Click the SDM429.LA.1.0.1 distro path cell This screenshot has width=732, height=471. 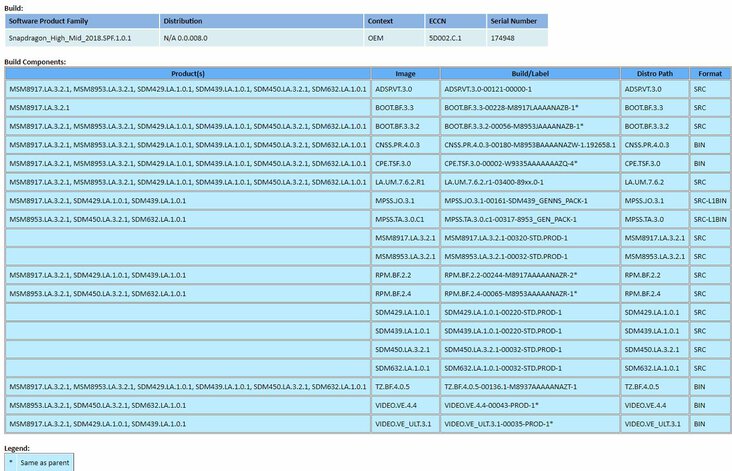pos(655,312)
